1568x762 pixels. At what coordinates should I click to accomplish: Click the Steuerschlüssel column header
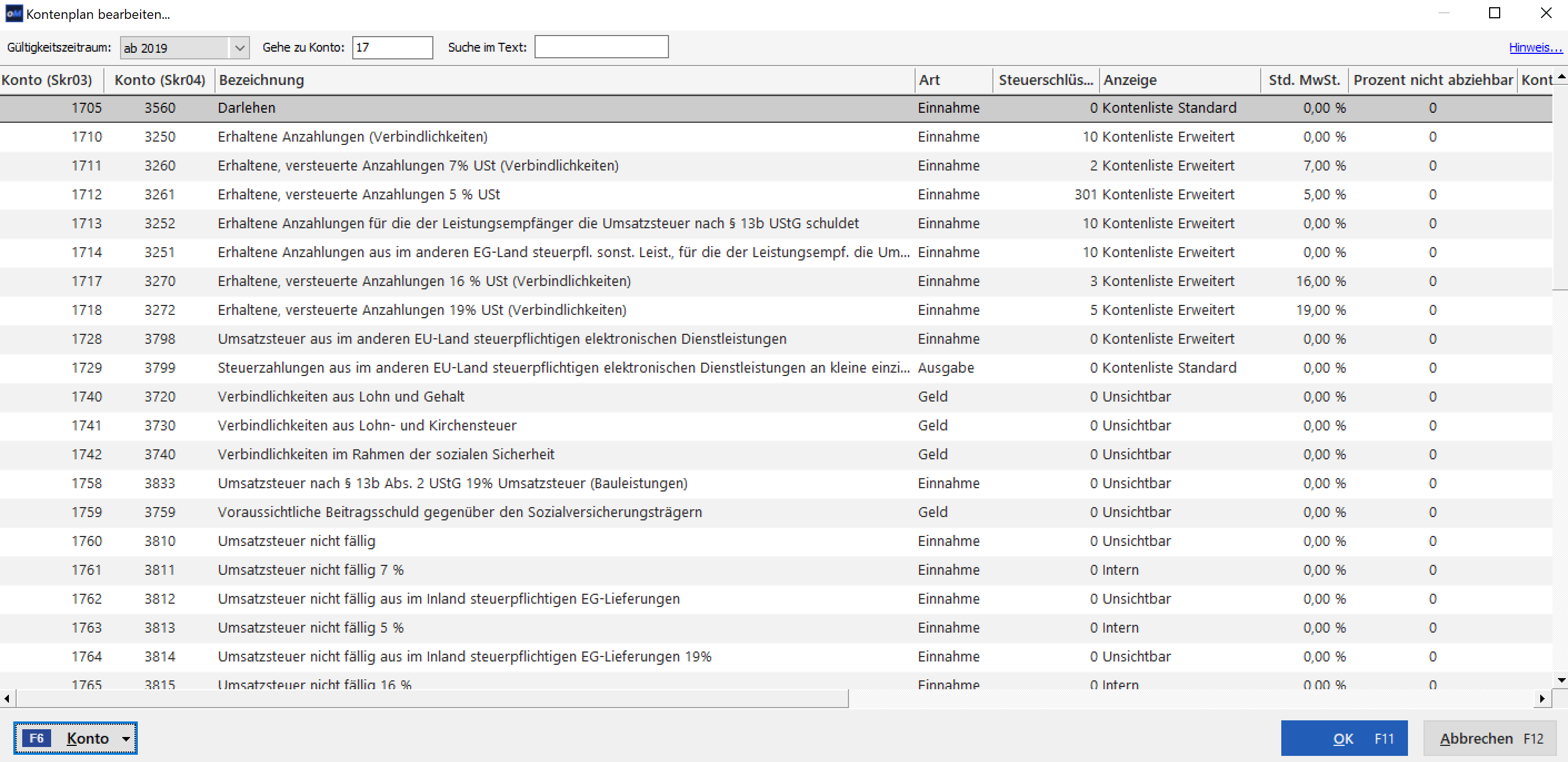(x=1045, y=81)
